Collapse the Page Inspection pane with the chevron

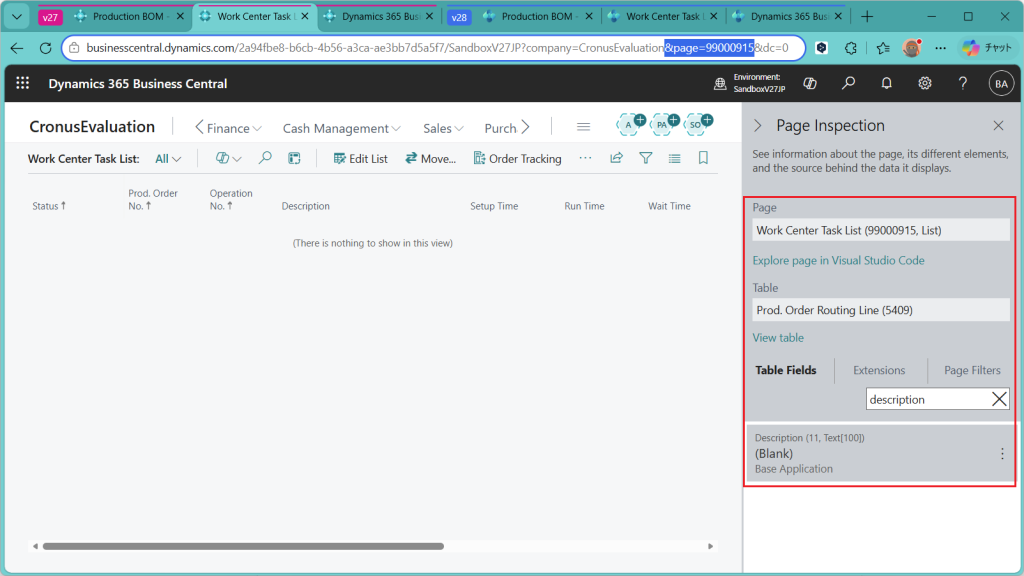point(757,126)
